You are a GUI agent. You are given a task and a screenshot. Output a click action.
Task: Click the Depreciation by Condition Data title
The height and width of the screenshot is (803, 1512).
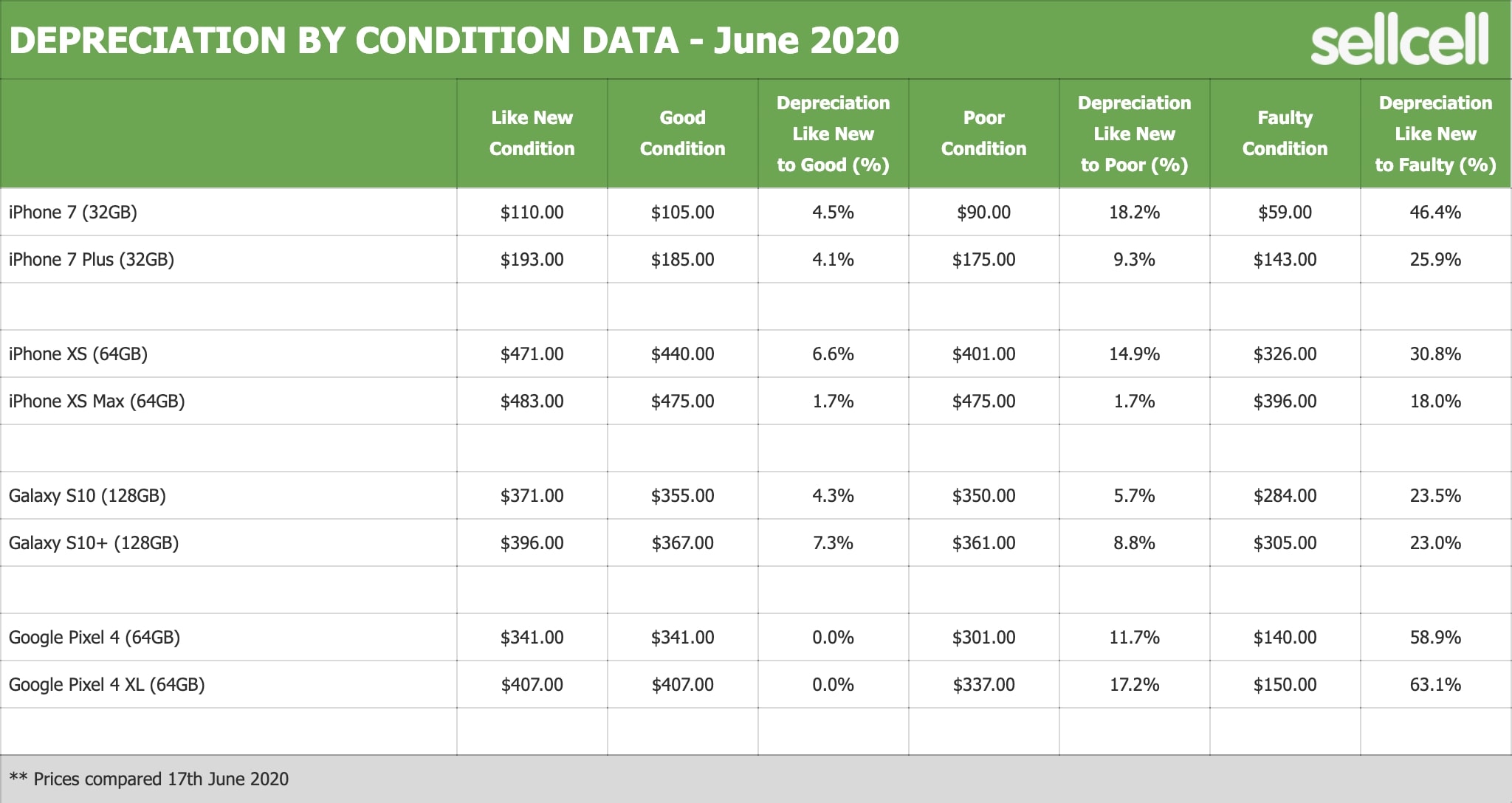point(453,41)
